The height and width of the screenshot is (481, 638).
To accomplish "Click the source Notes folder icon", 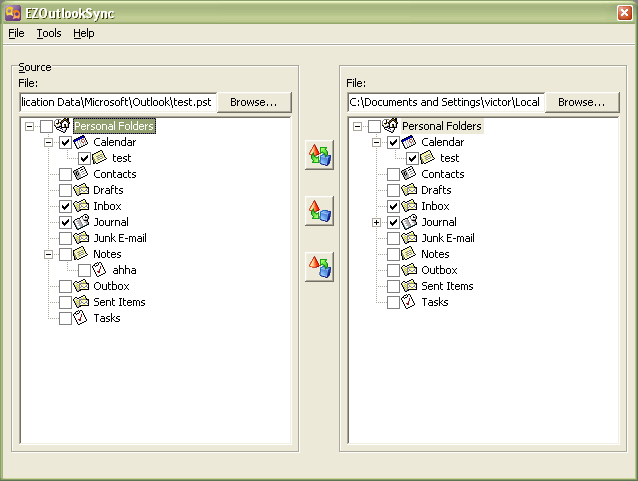I will coord(81,254).
